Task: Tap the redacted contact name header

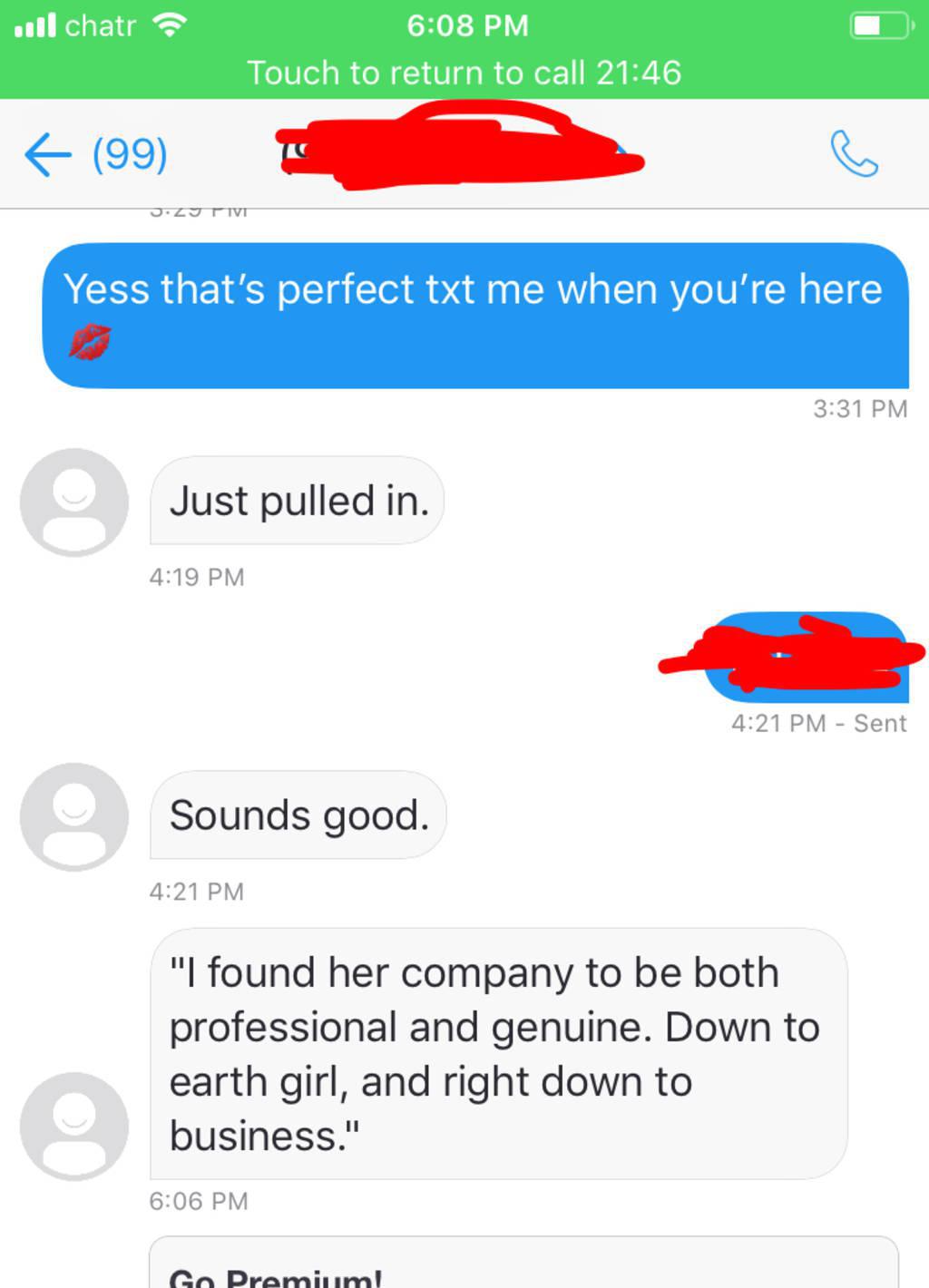Action: 460,145
